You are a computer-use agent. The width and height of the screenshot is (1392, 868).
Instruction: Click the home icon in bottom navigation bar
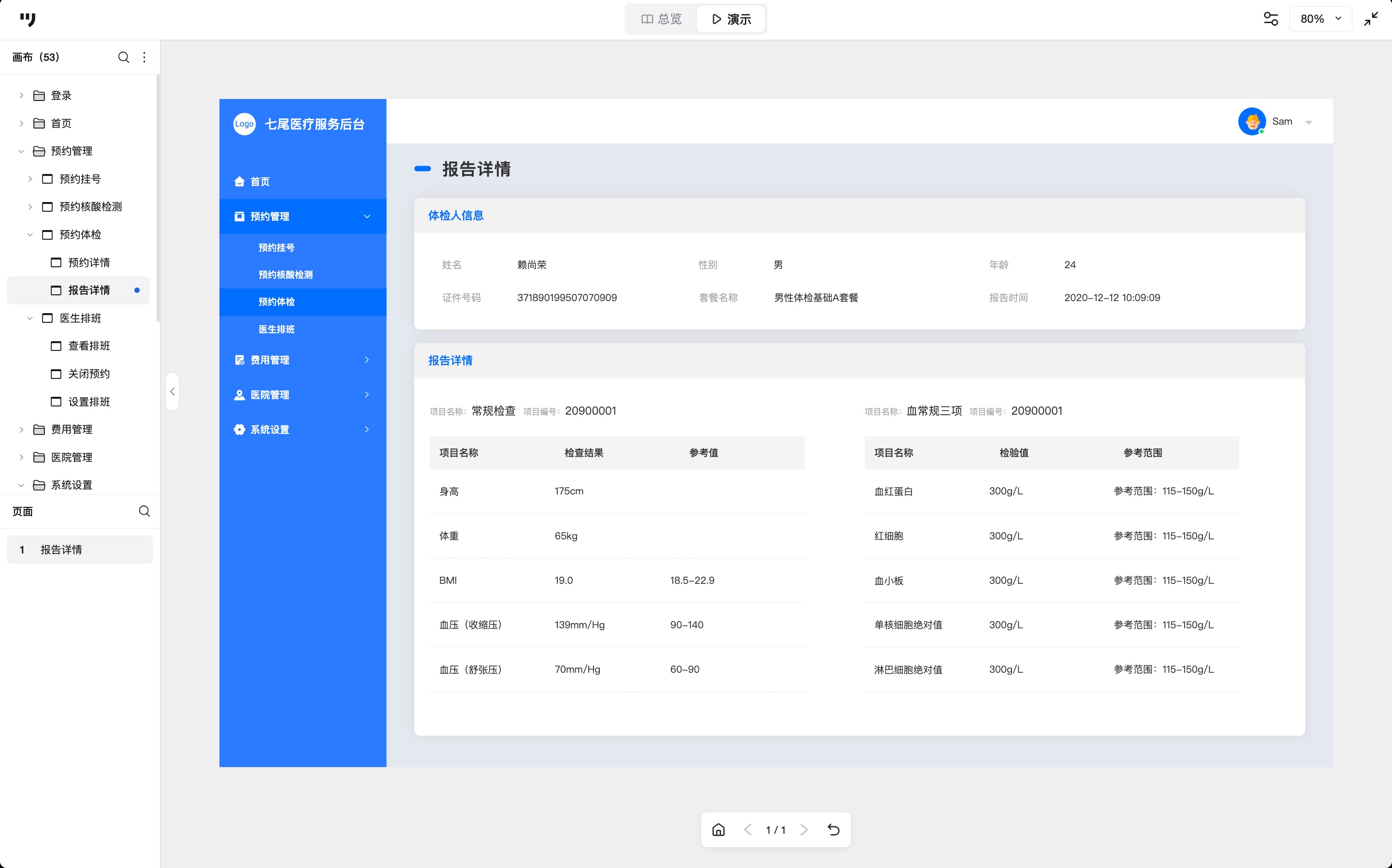coord(718,829)
